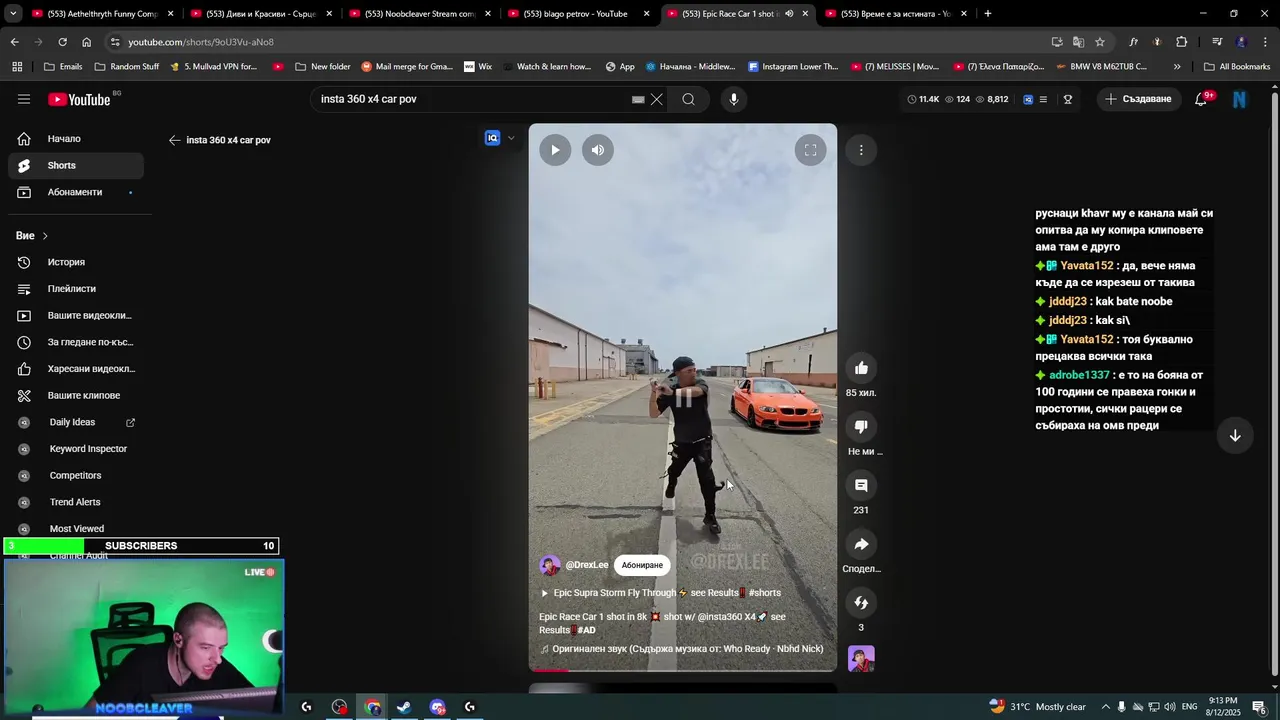Screen dimensions: 1280x720
Task: Open Trend Alerts in sidebar
Action: pos(76,502)
